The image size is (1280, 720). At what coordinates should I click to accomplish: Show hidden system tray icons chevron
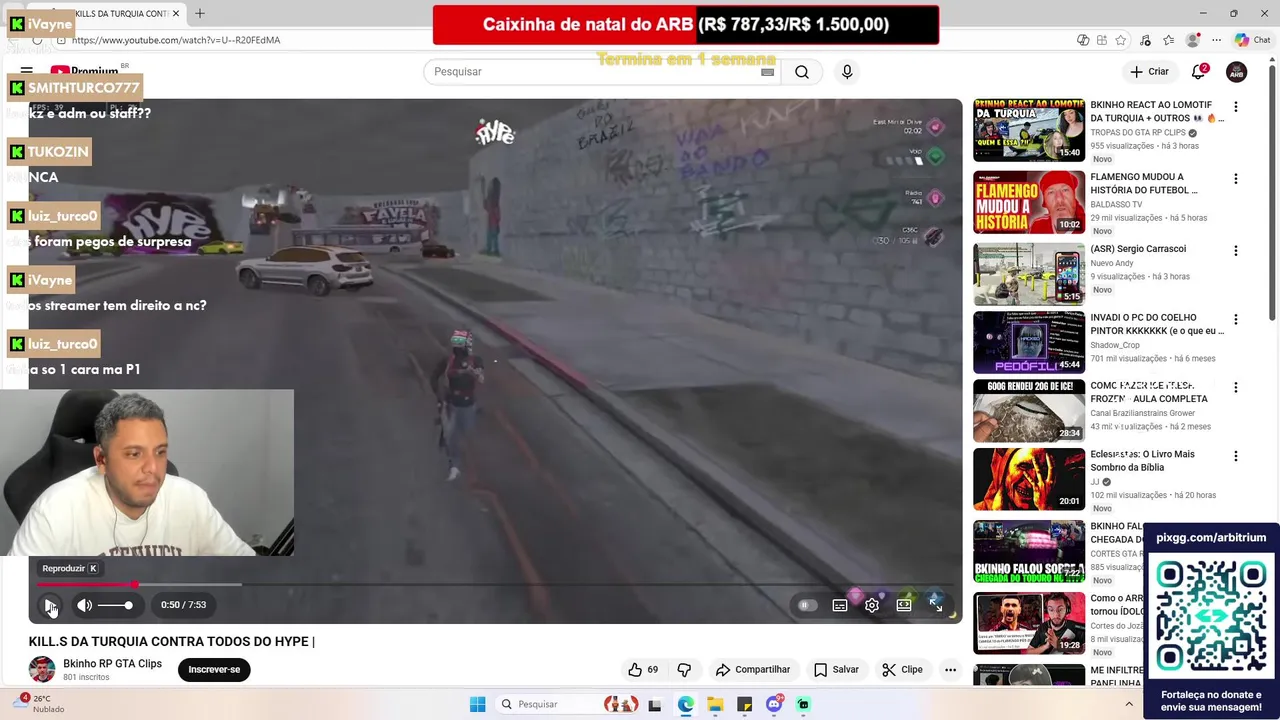[x=1129, y=704]
